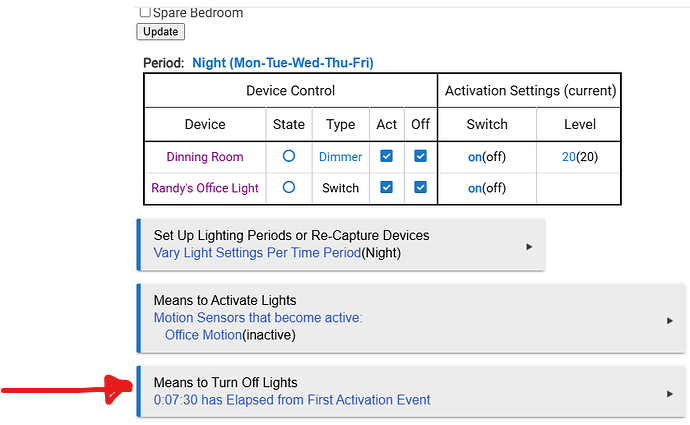Screen dimensions: 690x425
Task: Open Night (Mon-Tue-Wed-Thu-Fri) period link
Action: [x=283, y=63]
